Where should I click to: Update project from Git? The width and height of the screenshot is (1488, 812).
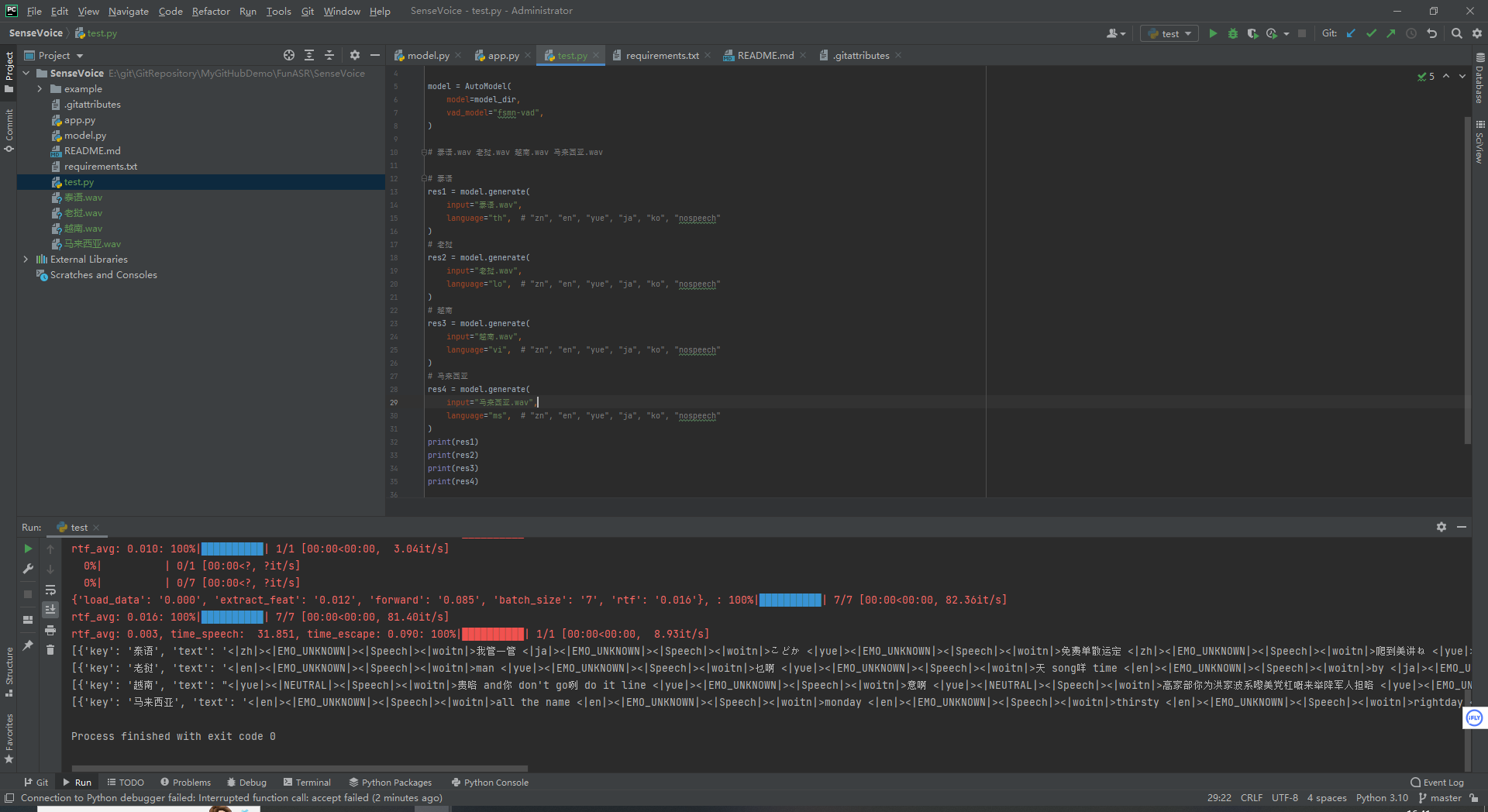(1351, 33)
